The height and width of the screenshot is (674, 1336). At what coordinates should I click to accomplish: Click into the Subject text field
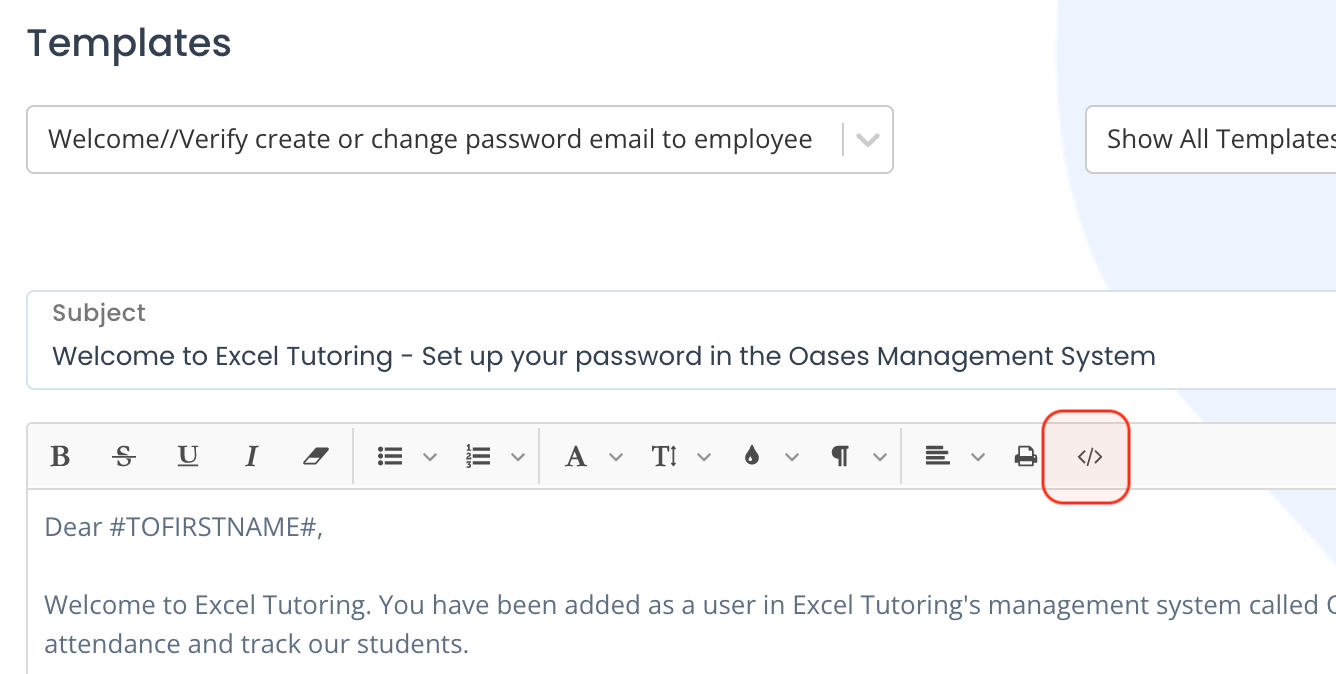681,340
